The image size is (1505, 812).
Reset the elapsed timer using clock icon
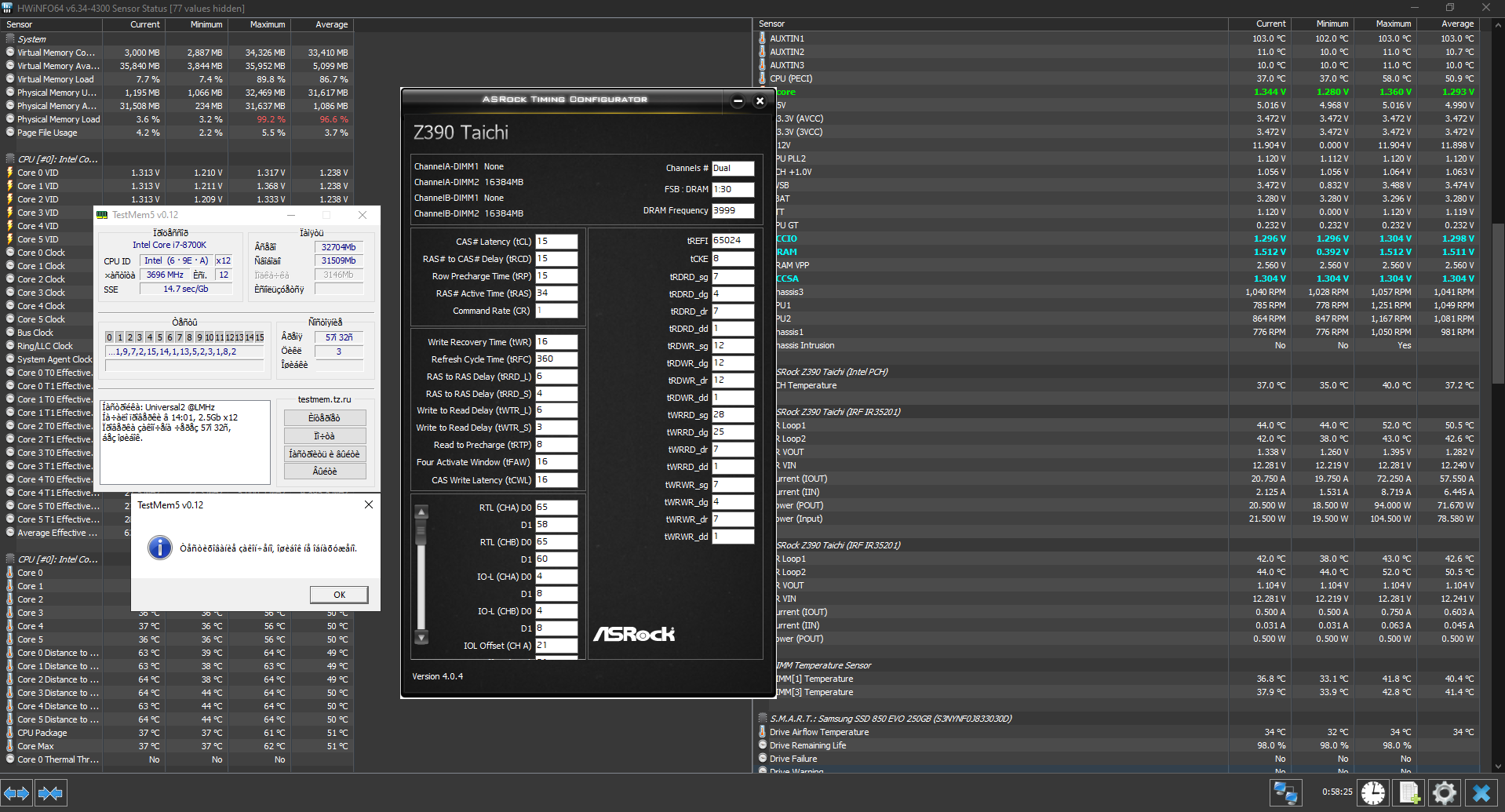point(1373,793)
